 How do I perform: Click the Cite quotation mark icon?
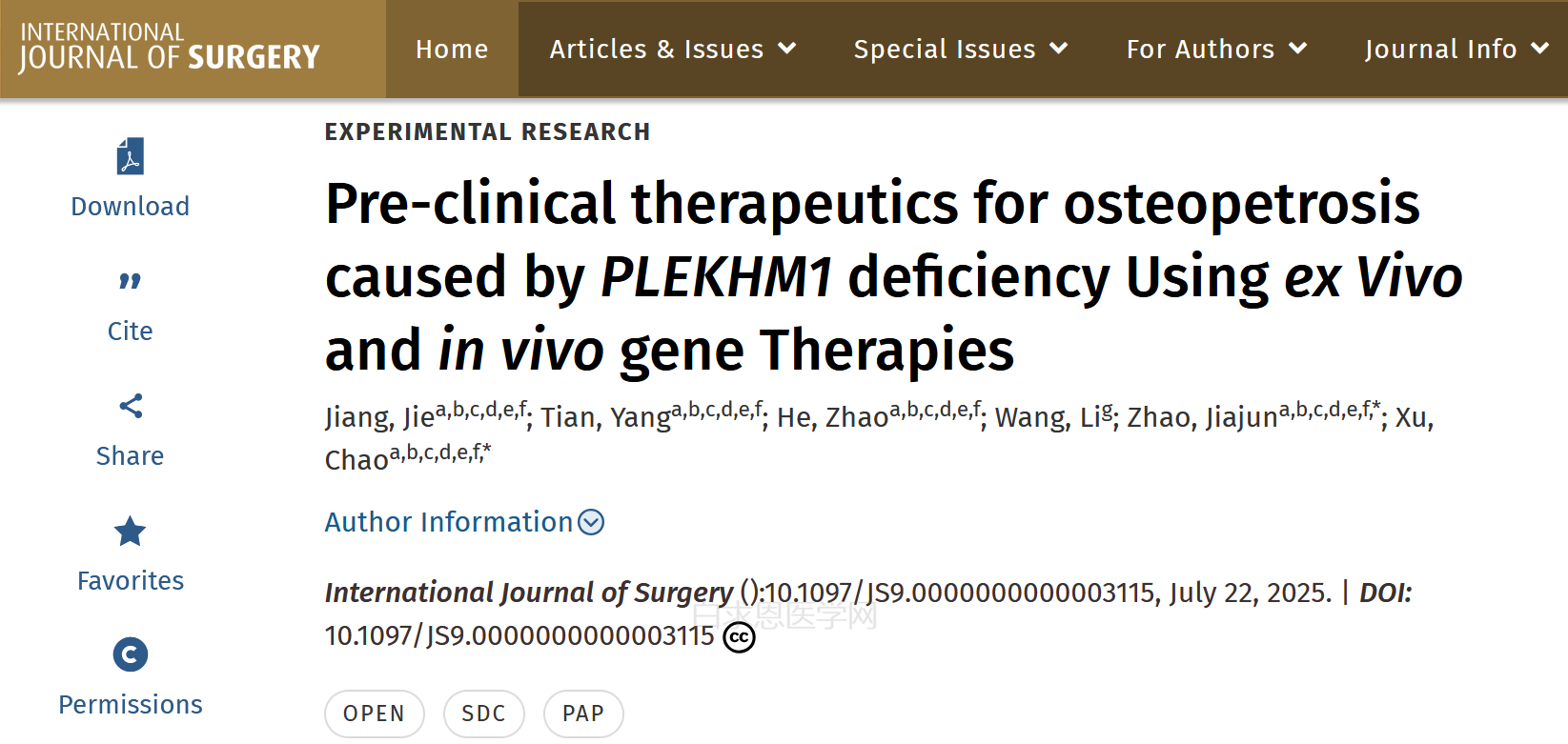coord(131,281)
